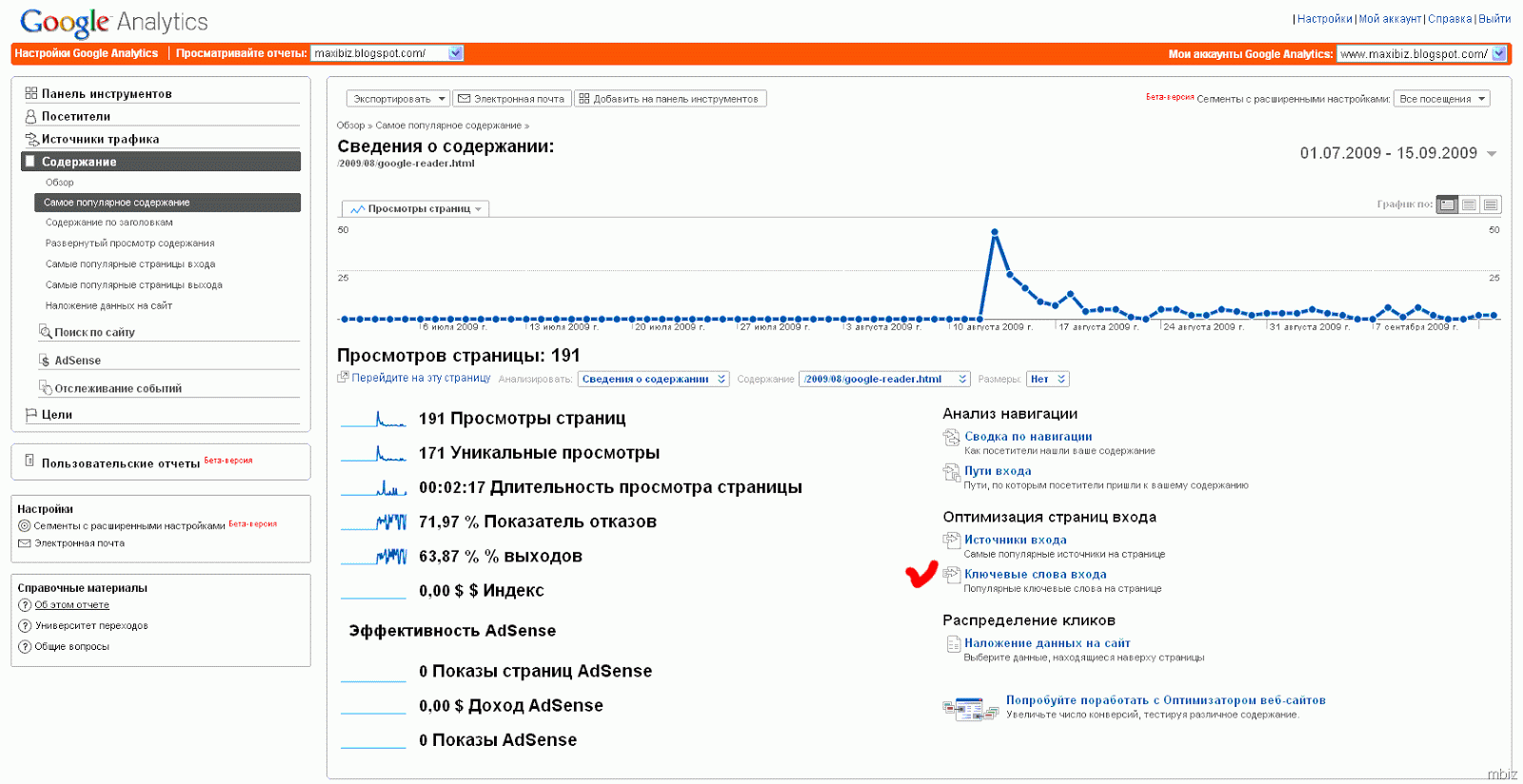Viewport: 1523px width, 784px height.
Task: Open Содержание section in sidebar
Action: pos(161,162)
